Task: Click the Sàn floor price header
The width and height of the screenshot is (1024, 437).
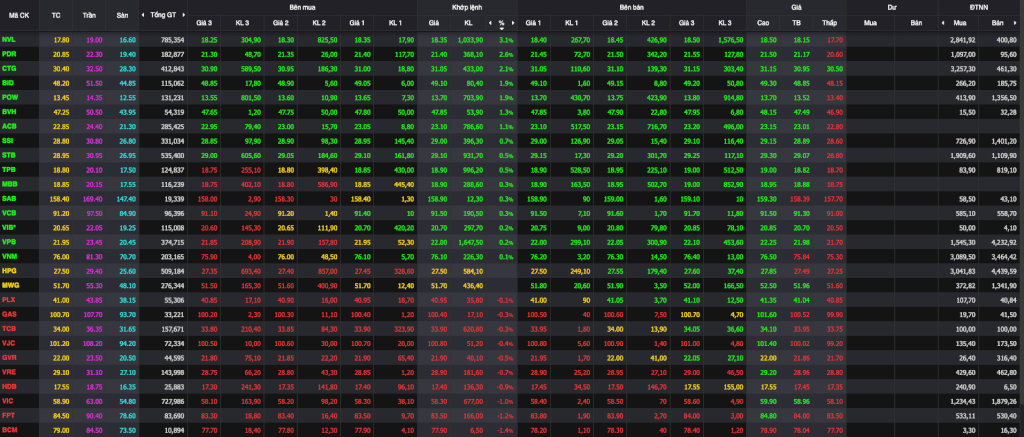Action: [x=121, y=14]
